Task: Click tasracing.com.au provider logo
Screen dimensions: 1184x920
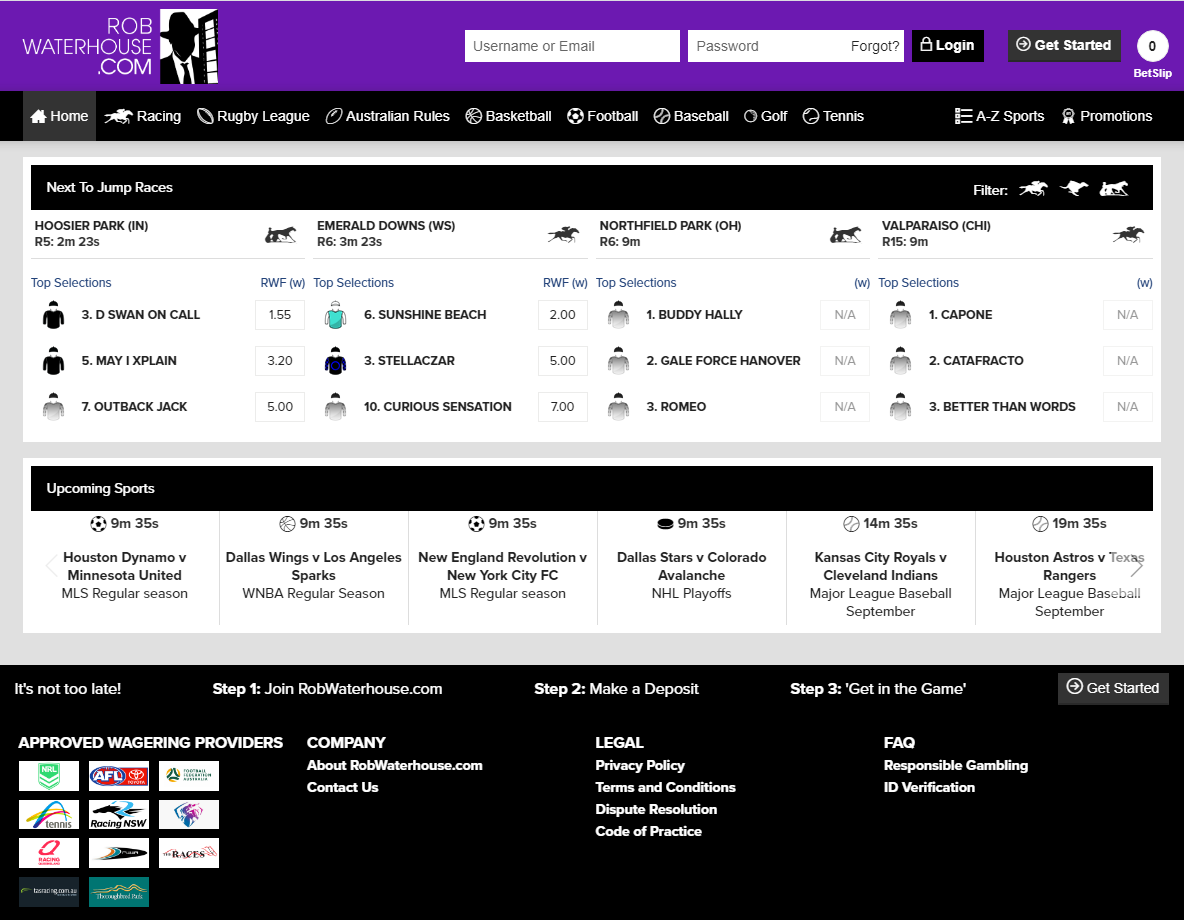Action: pos(49,892)
